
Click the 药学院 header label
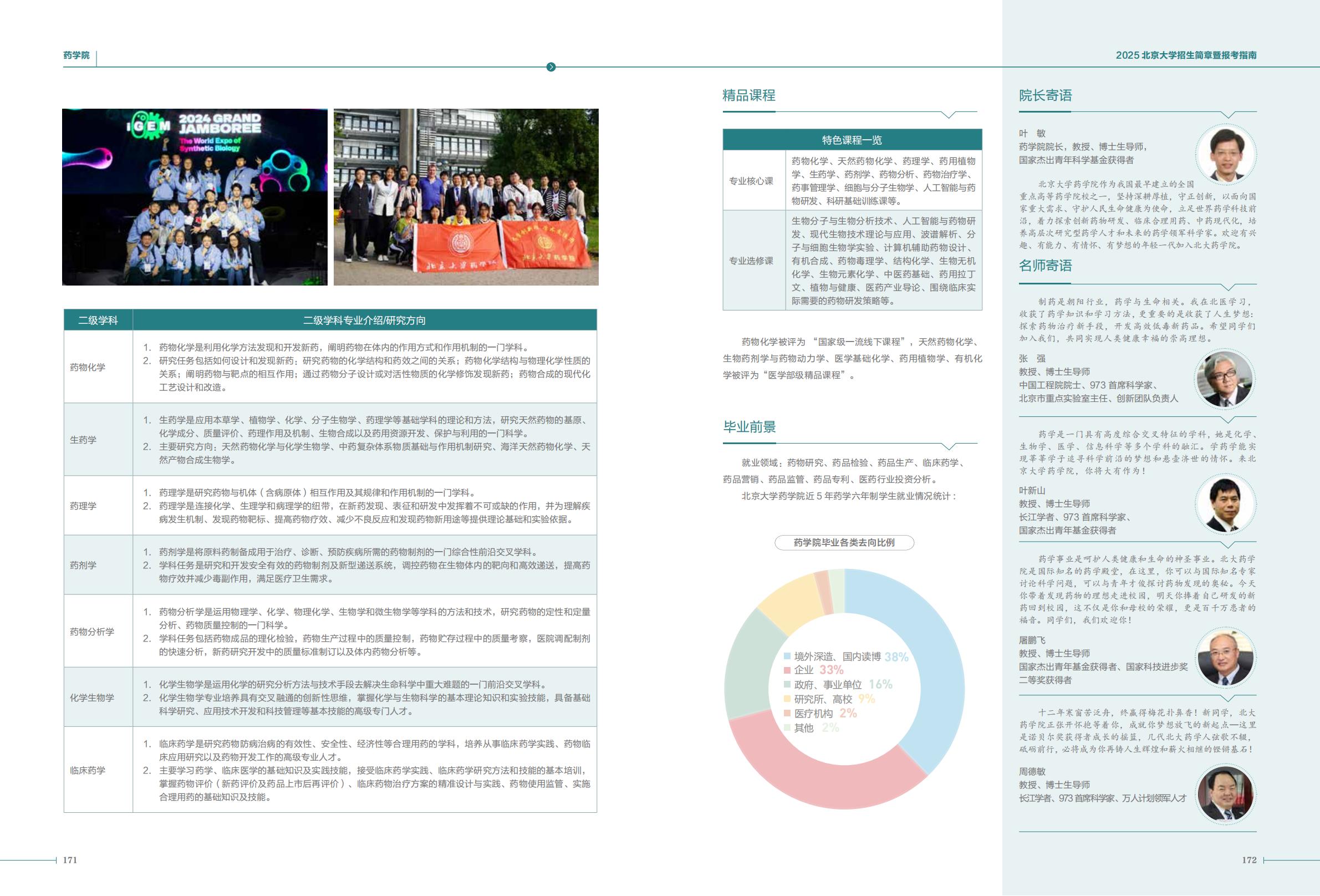coord(76,55)
